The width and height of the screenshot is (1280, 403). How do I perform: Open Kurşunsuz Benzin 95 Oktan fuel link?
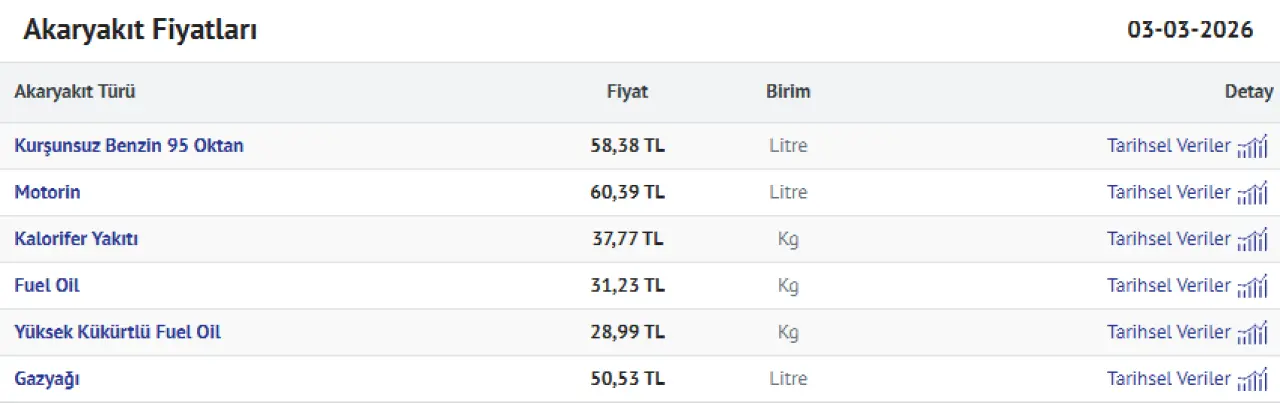tap(129, 146)
